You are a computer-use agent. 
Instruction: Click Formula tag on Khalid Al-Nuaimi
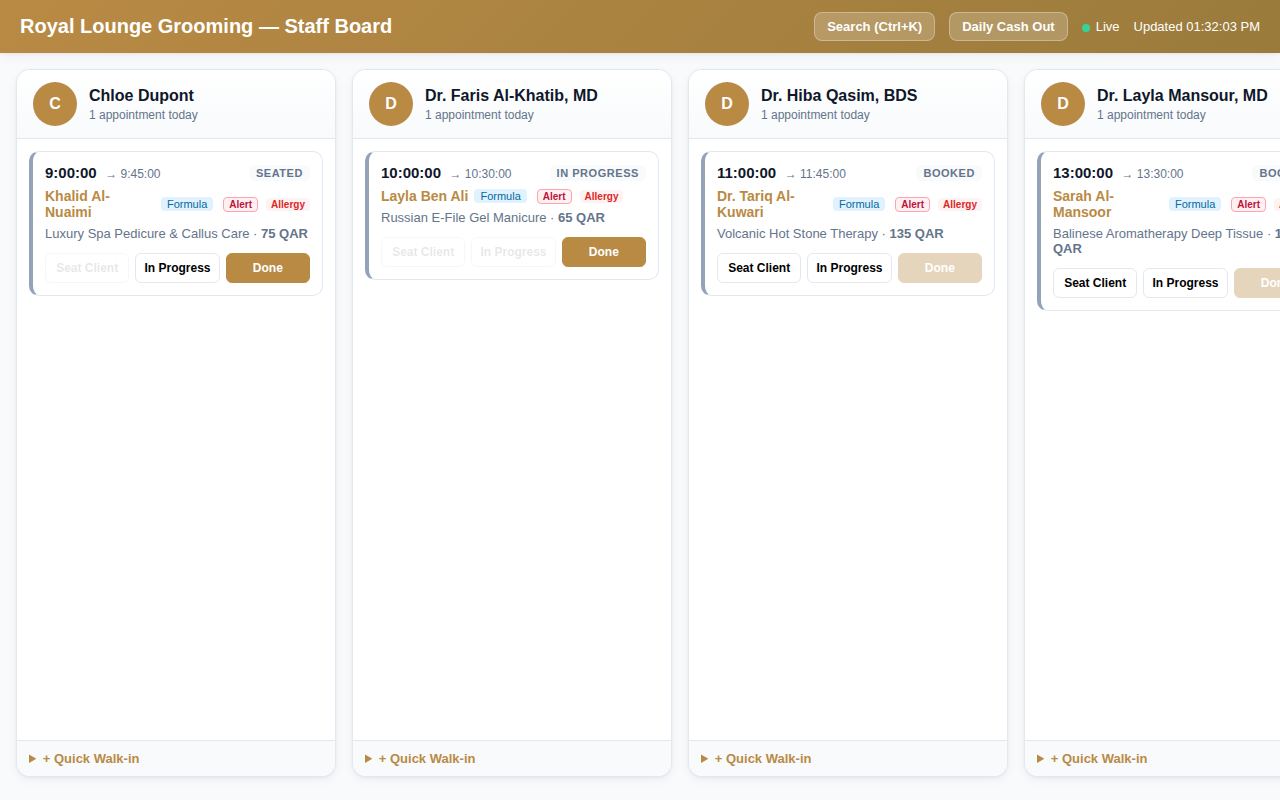tap(187, 204)
